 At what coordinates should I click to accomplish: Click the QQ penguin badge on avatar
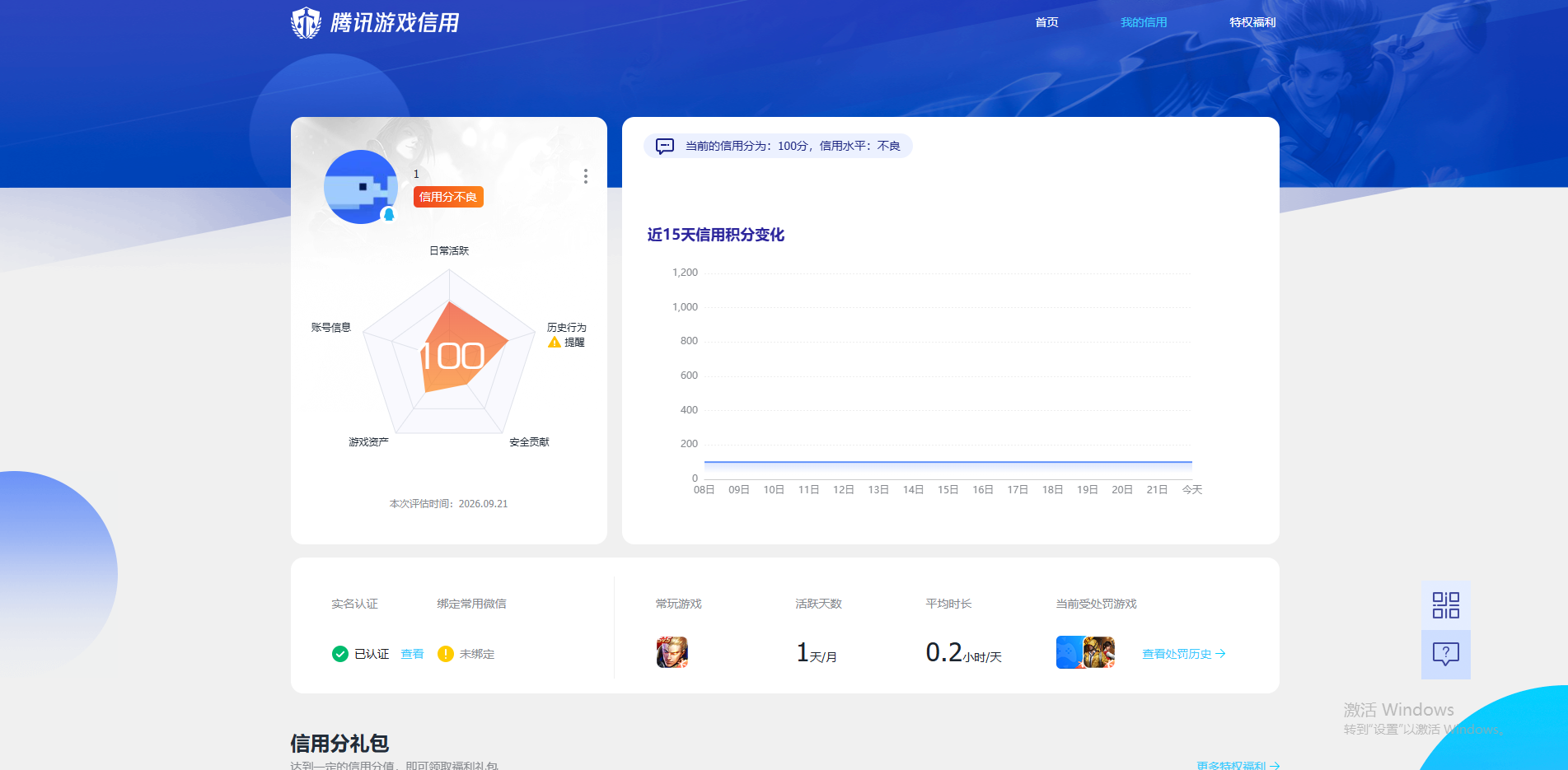[389, 215]
